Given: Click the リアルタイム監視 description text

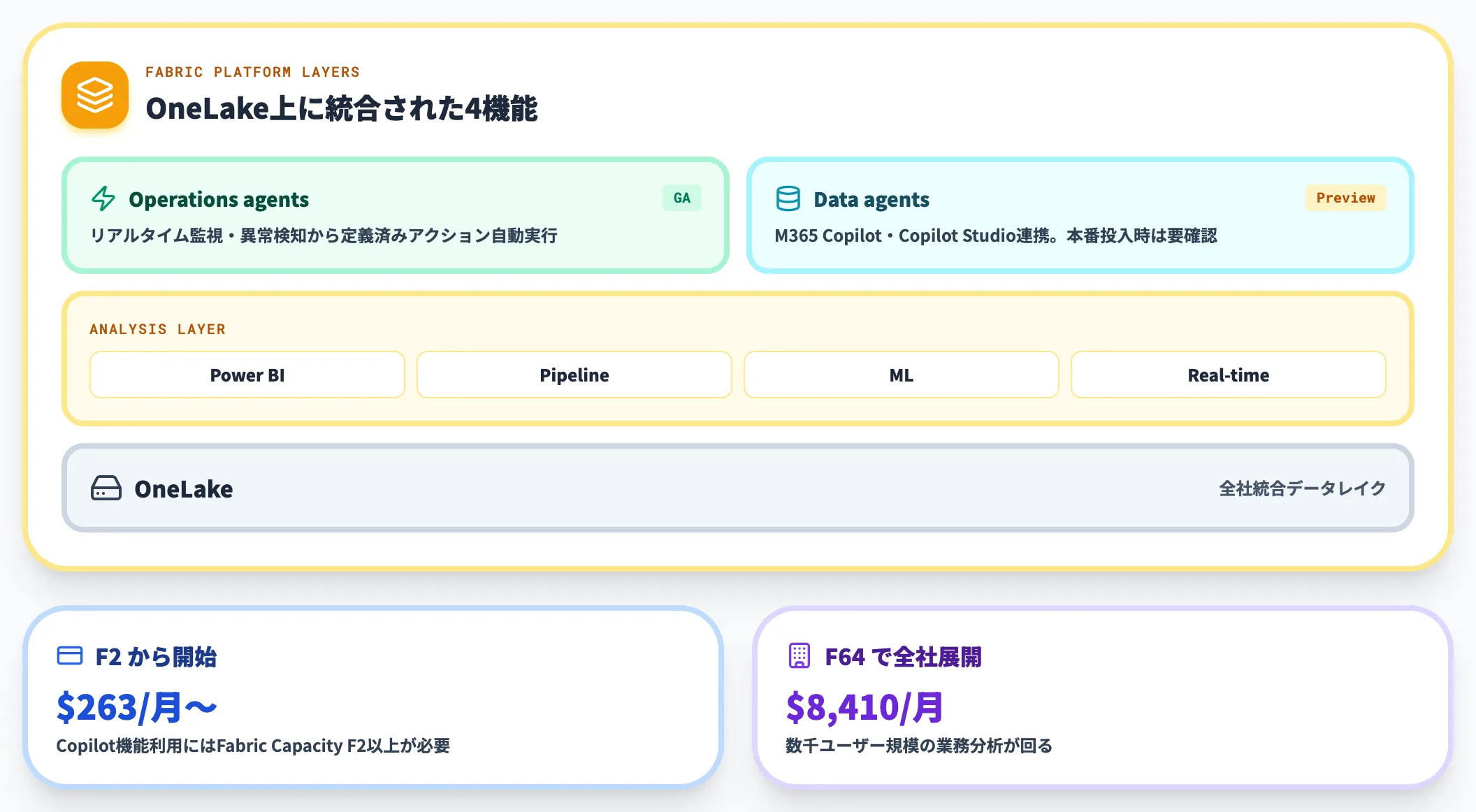Looking at the screenshot, I should coord(324,235).
